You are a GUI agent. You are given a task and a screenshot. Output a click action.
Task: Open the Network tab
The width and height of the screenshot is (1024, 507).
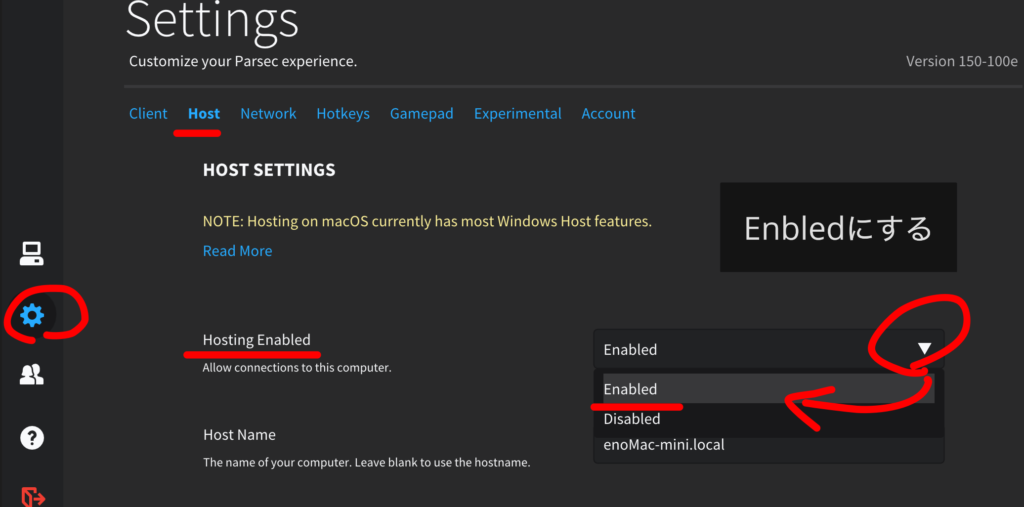[x=268, y=114]
